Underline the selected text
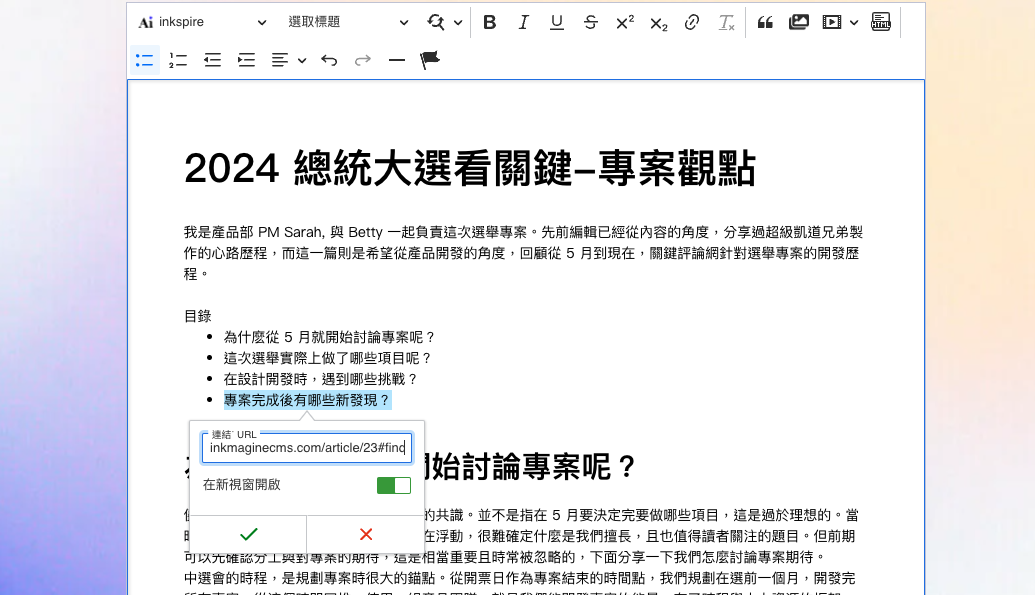 tap(556, 22)
